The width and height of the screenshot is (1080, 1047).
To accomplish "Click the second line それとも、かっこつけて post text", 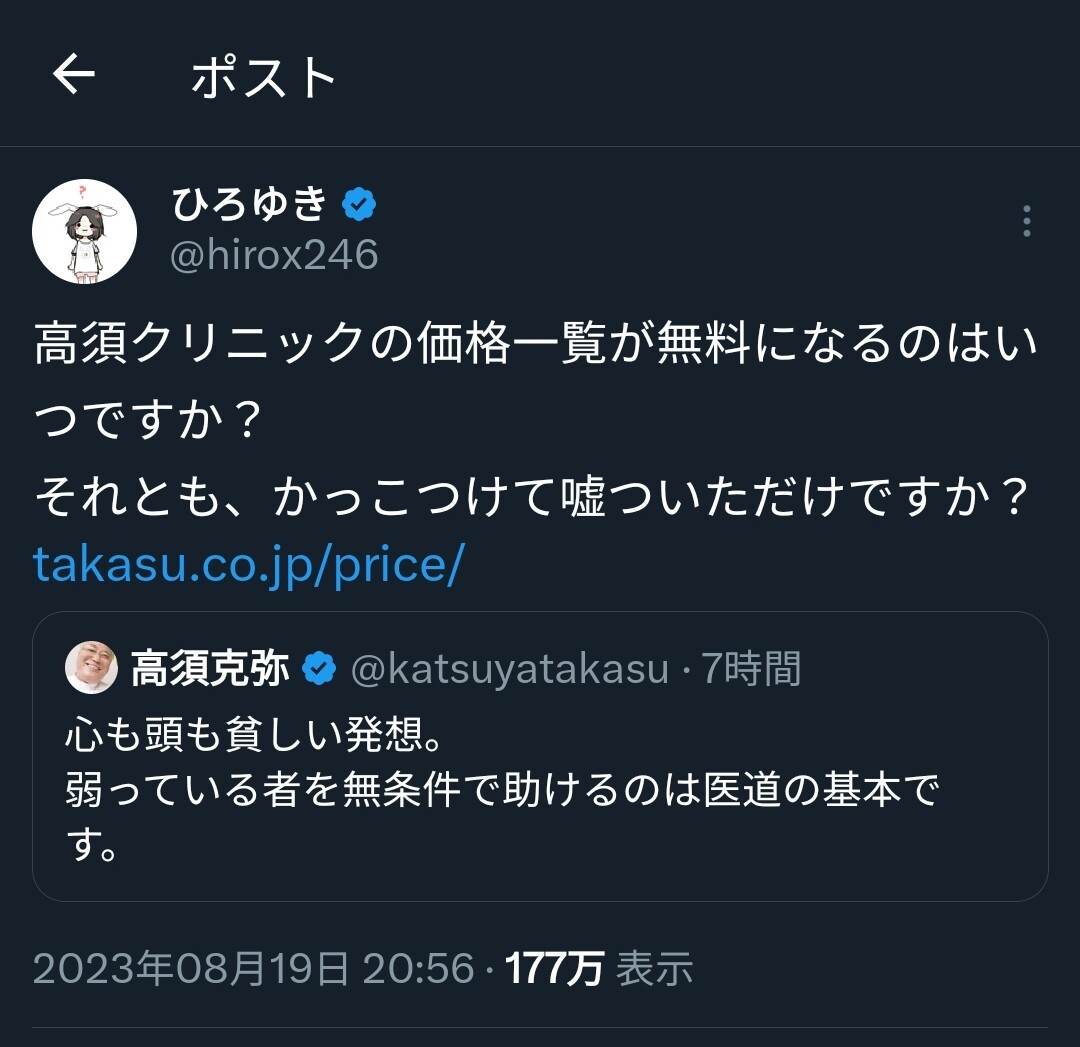I will 532,495.
